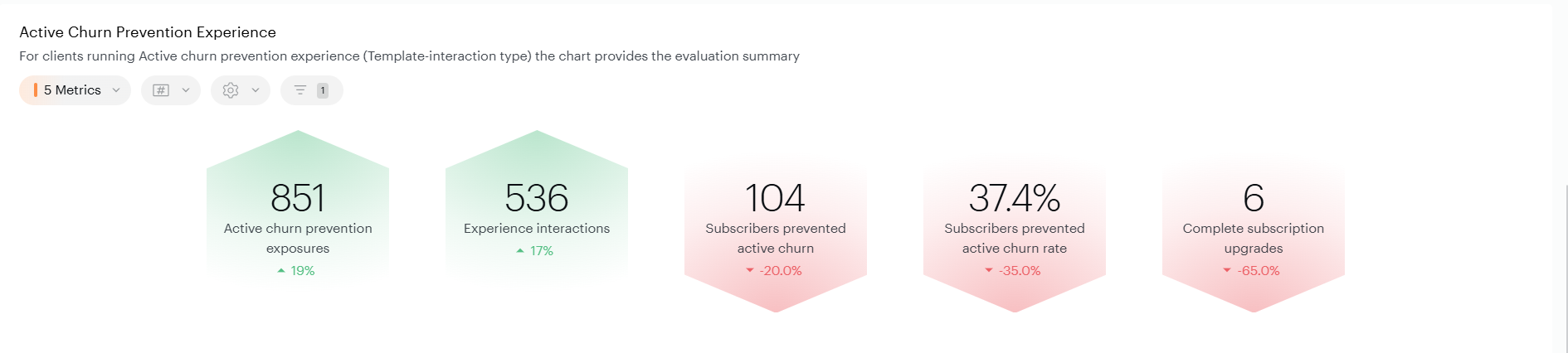Click the red down arrow beside -65.0%
The image size is (1568, 353).
(x=1227, y=270)
